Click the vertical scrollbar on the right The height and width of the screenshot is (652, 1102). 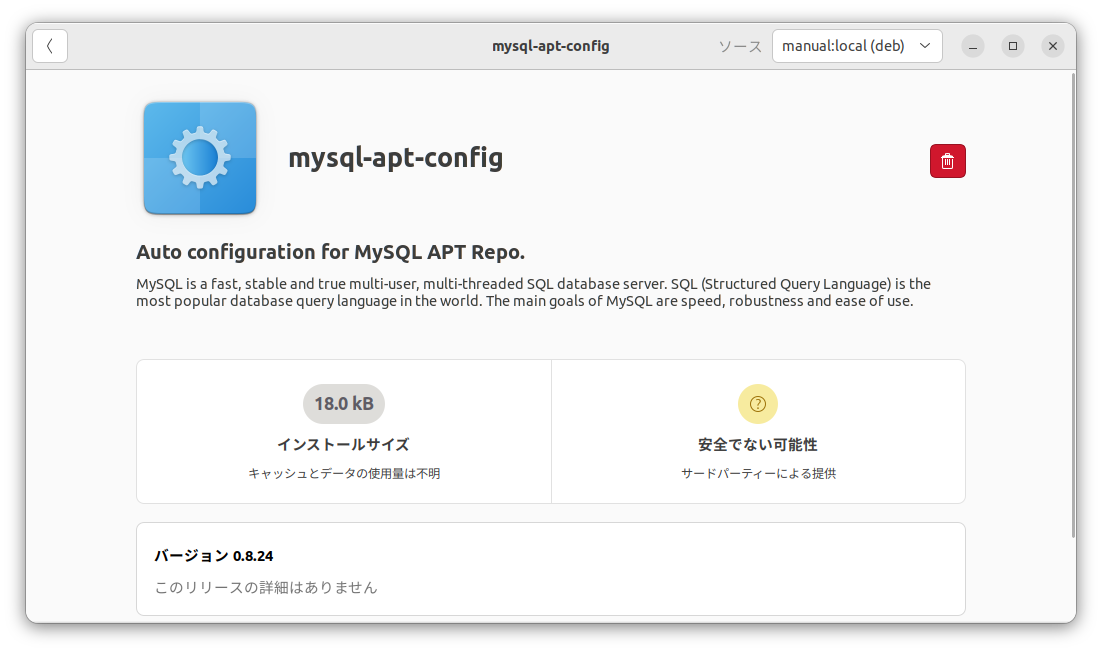click(1072, 306)
